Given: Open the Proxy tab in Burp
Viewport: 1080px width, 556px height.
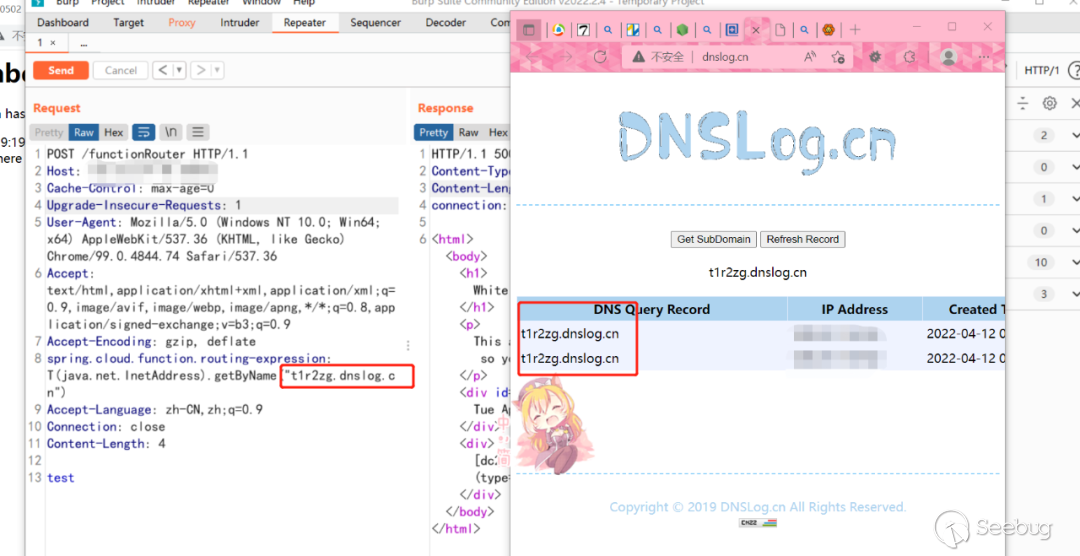Looking at the screenshot, I should (x=182, y=23).
